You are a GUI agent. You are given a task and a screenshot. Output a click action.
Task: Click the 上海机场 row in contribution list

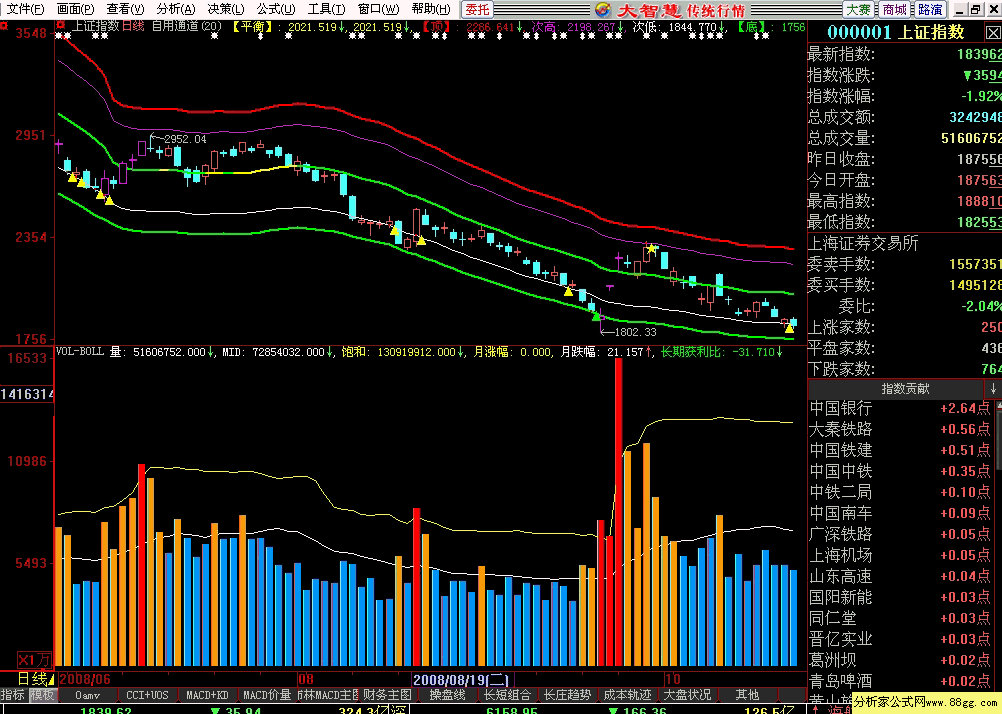tap(900, 555)
